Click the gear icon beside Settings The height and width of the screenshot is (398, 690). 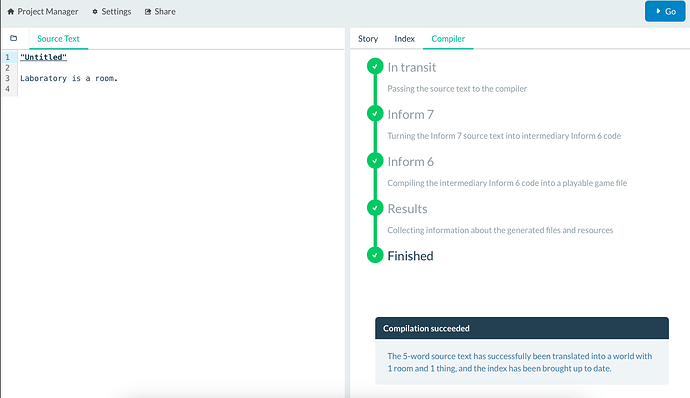(x=95, y=11)
